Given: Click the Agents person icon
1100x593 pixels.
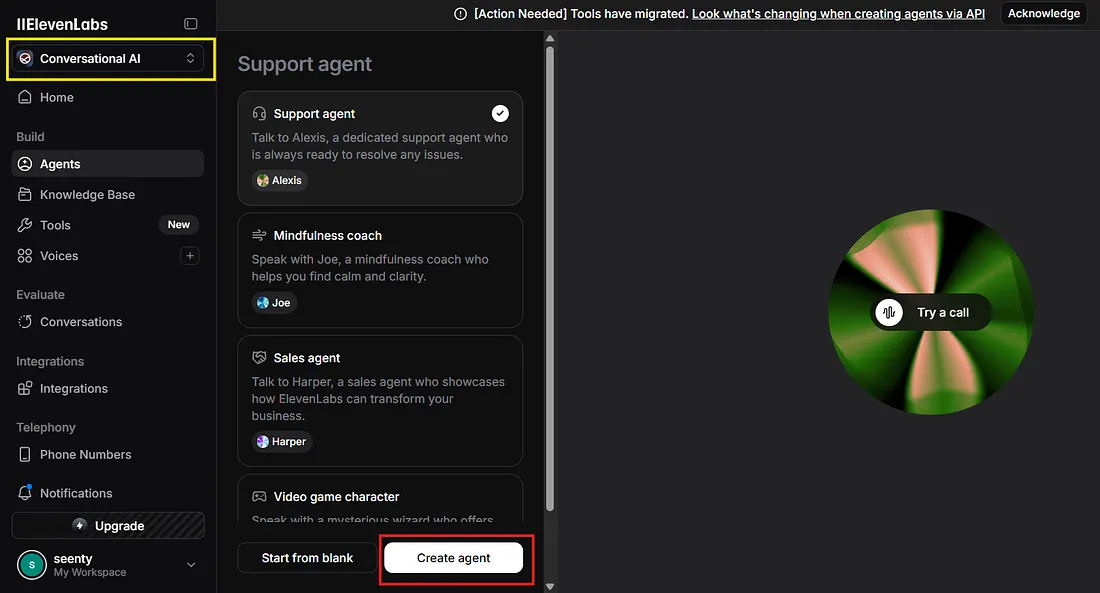Looking at the screenshot, I should coord(25,164).
